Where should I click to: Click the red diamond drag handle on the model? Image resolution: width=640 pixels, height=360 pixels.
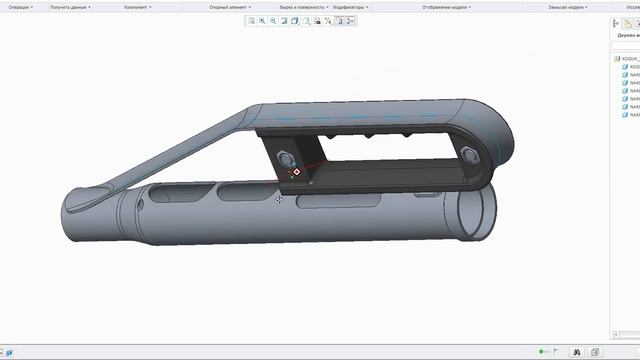297,172
